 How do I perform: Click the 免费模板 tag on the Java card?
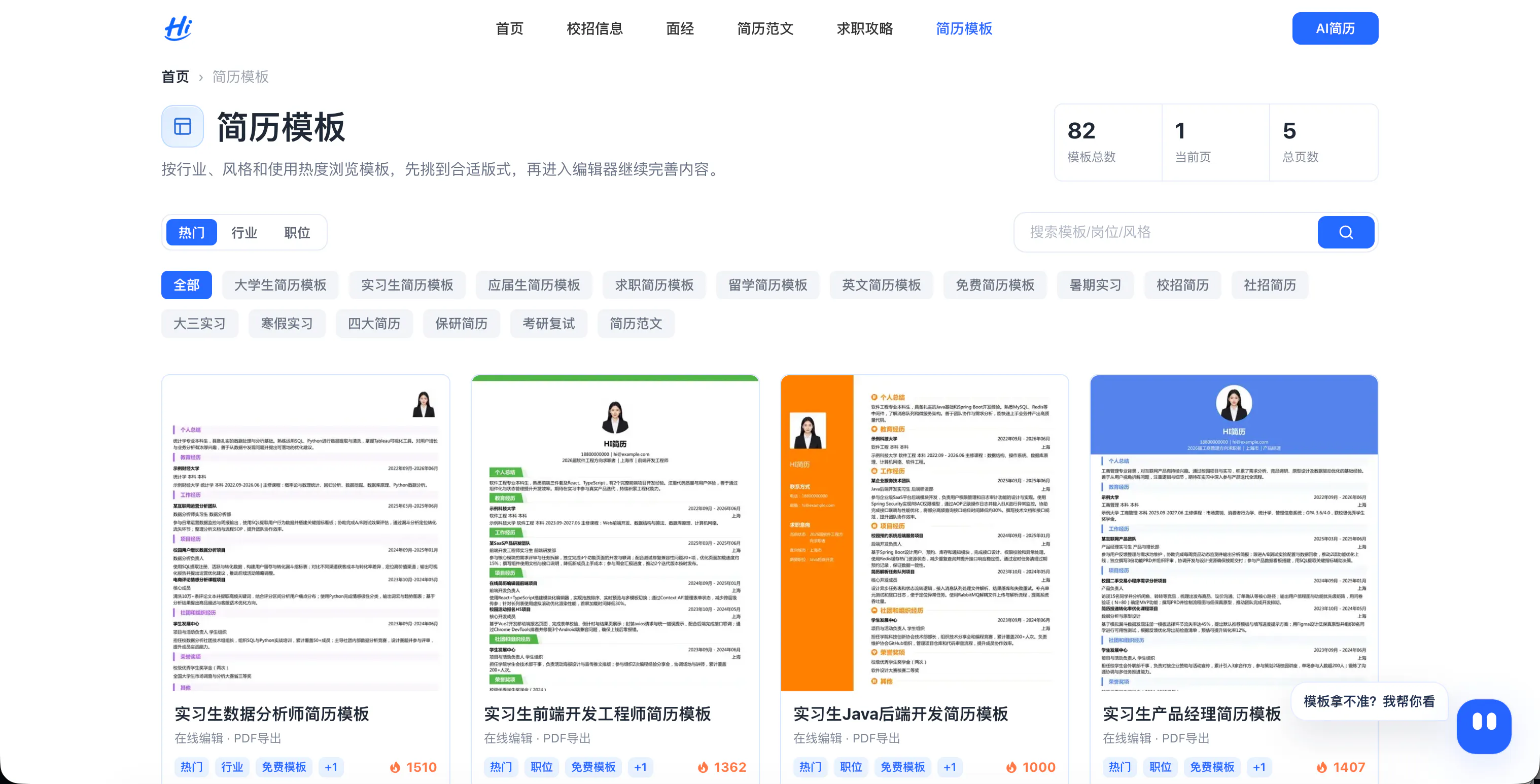[903, 767]
